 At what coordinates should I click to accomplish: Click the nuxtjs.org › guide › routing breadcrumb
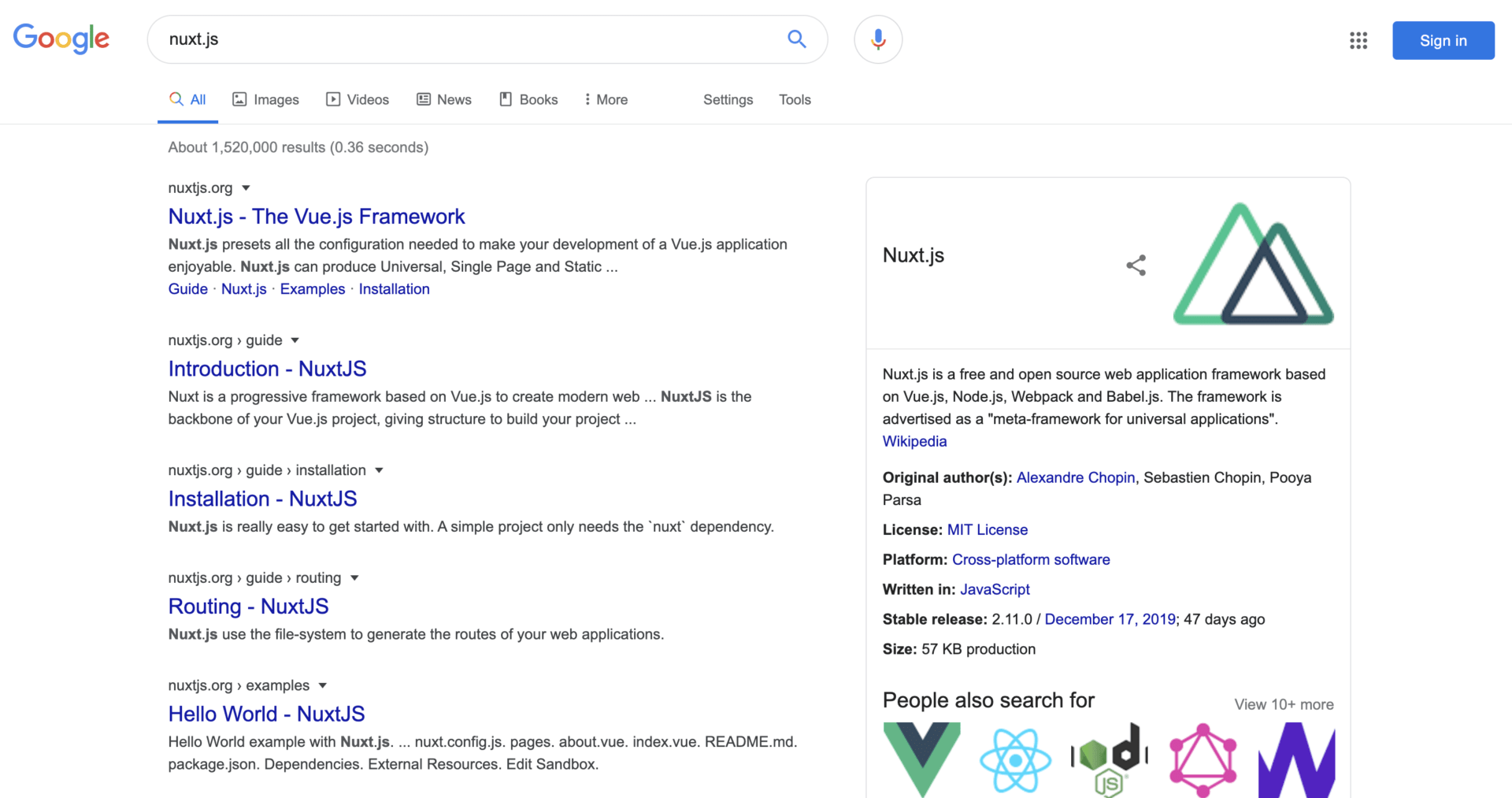(x=254, y=578)
